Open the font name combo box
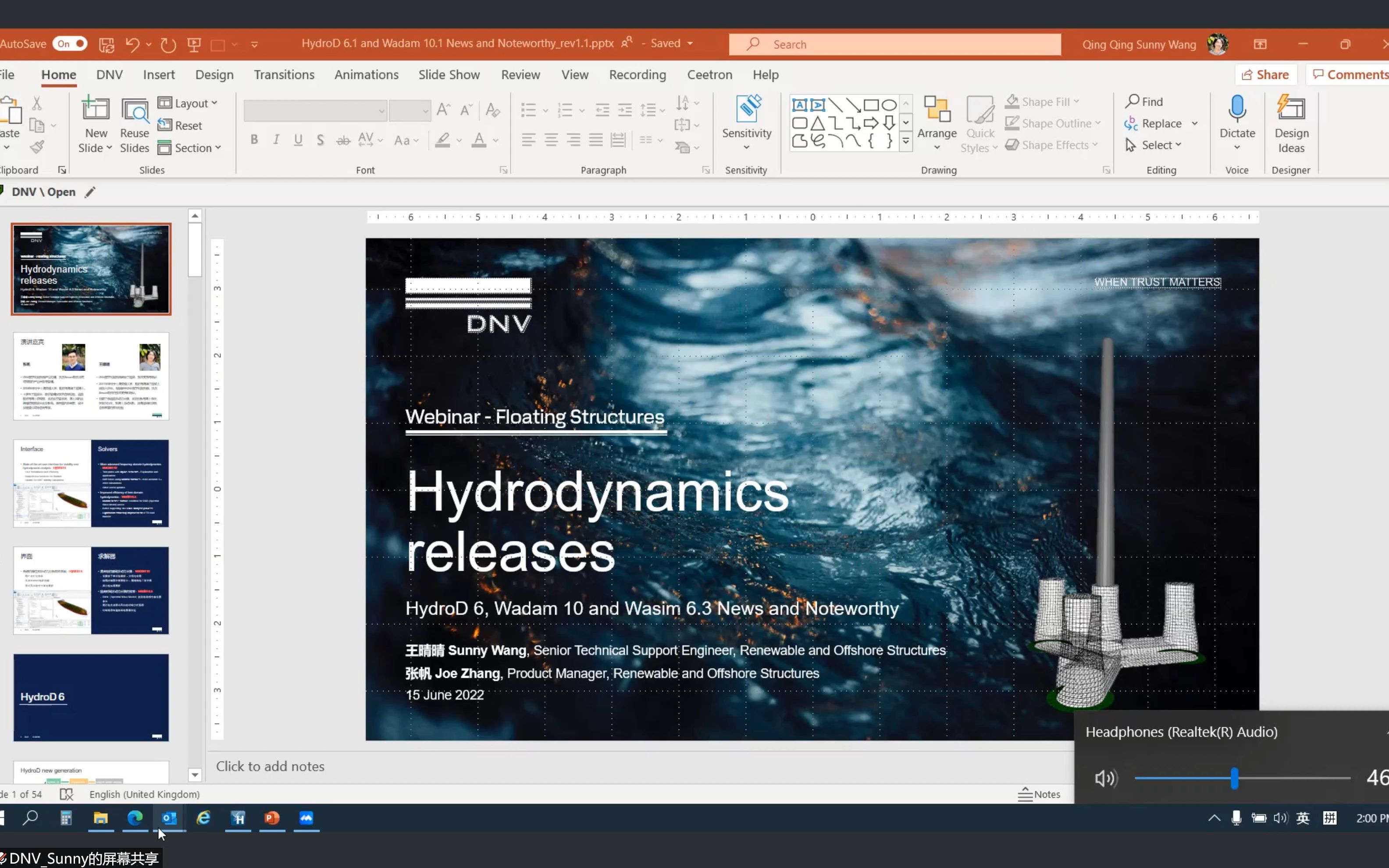The width and height of the screenshot is (1389, 868). [315, 110]
